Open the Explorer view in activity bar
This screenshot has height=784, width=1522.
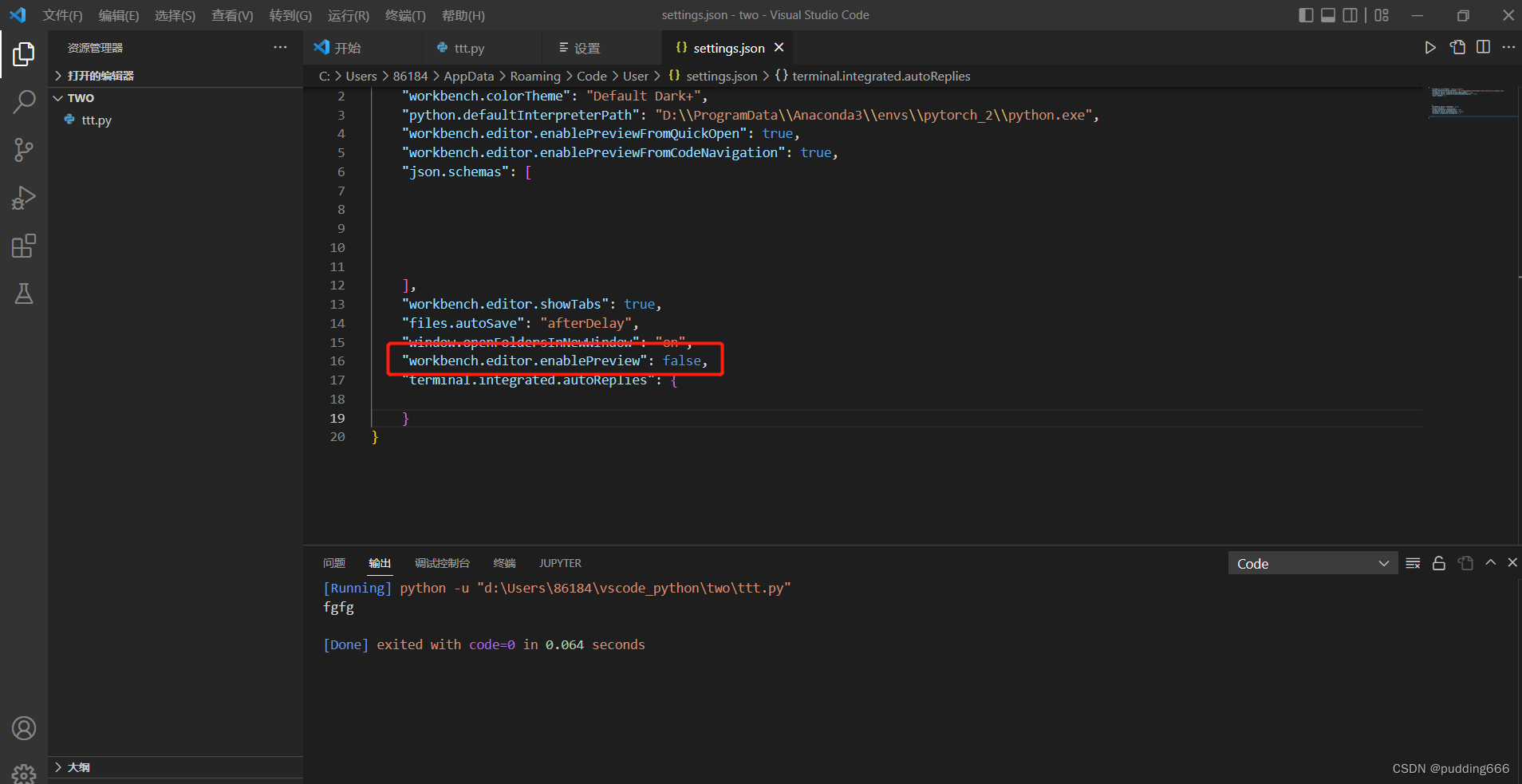coord(24,54)
